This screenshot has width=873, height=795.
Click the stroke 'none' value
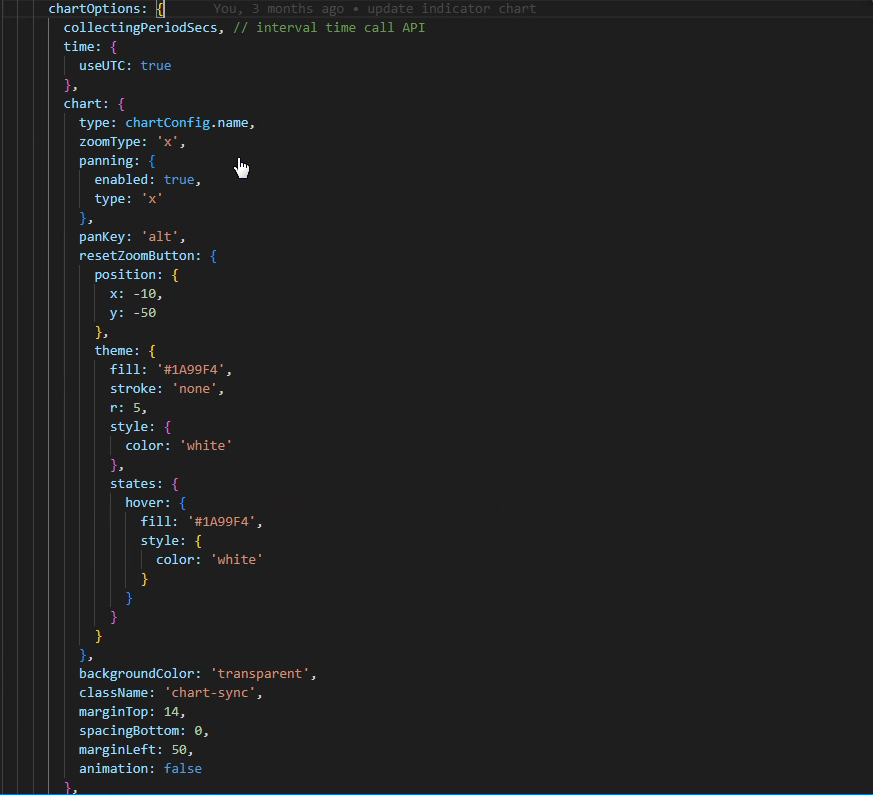(x=194, y=389)
